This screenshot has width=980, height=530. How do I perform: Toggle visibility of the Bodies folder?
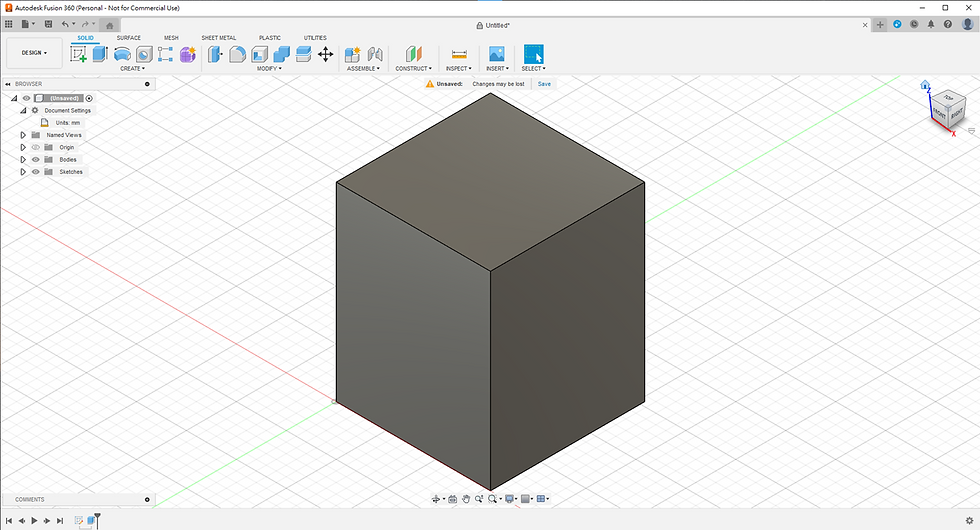pyautogui.click(x=36, y=159)
